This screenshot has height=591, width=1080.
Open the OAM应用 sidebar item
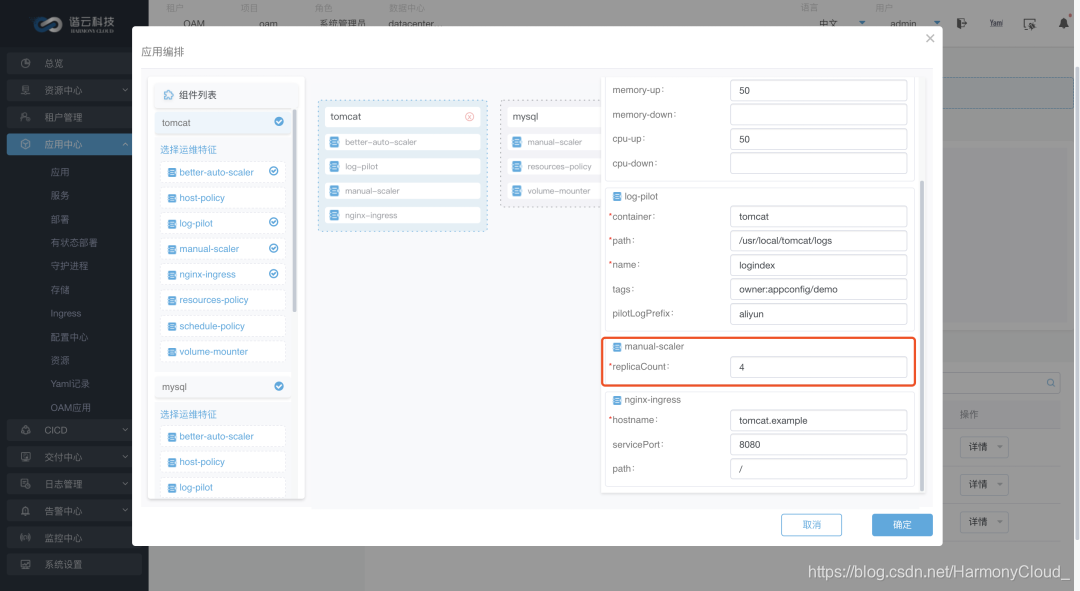(70, 408)
